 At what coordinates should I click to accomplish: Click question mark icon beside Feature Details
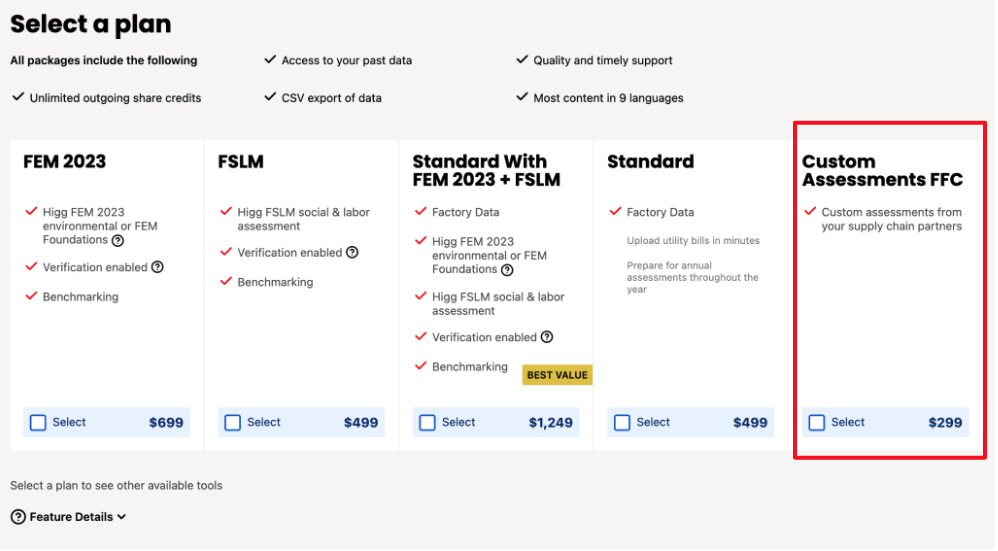(x=18, y=517)
